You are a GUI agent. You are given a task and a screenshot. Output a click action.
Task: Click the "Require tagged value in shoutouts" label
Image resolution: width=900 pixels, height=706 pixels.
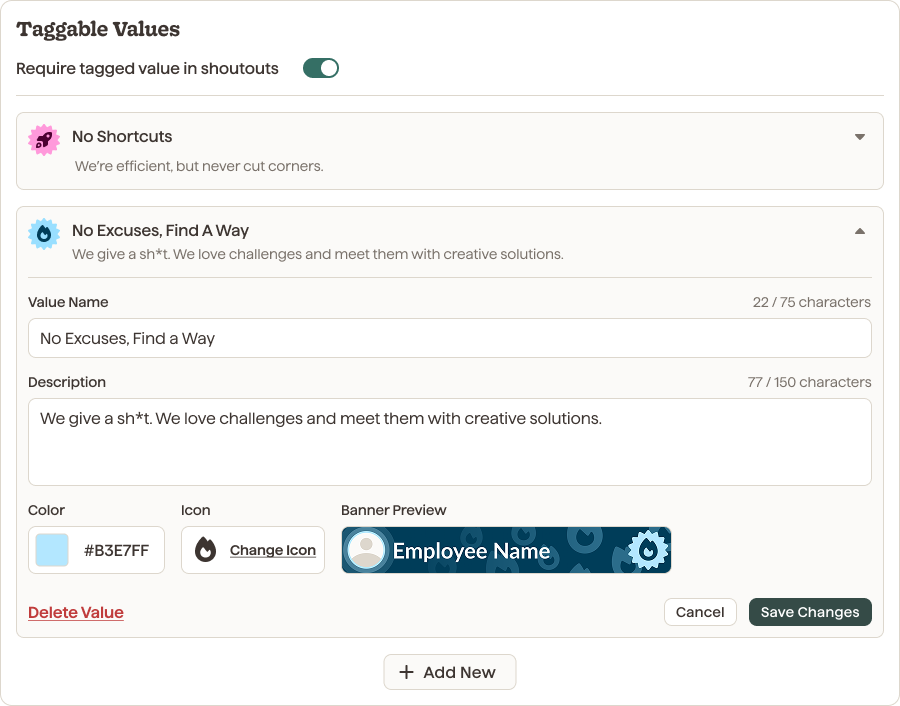(x=148, y=68)
